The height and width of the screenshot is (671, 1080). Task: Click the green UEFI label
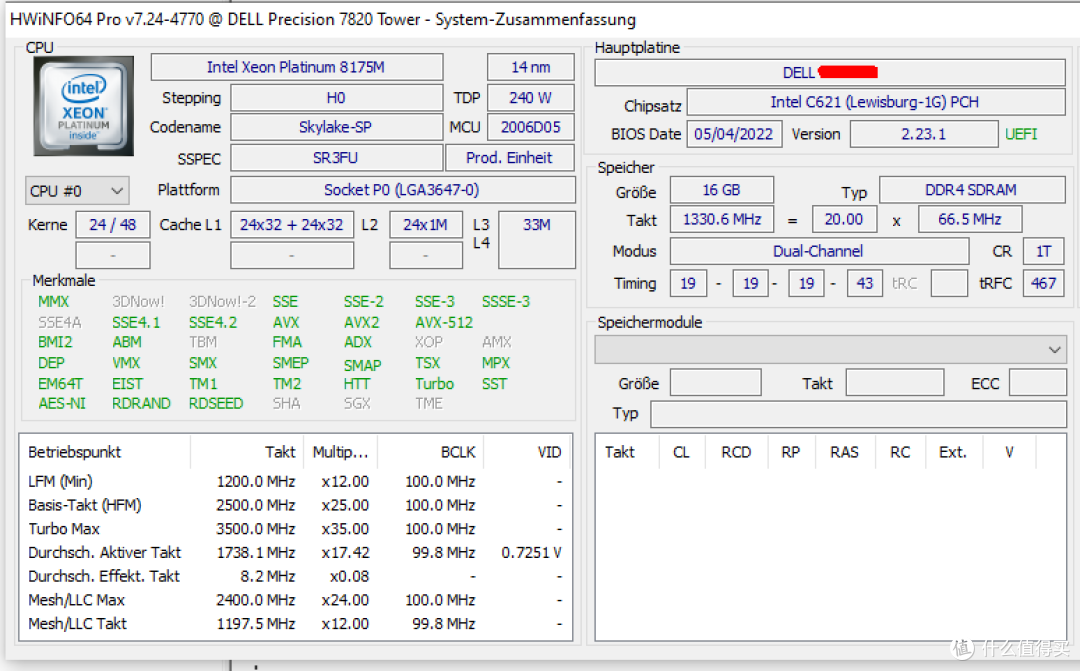(1021, 134)
